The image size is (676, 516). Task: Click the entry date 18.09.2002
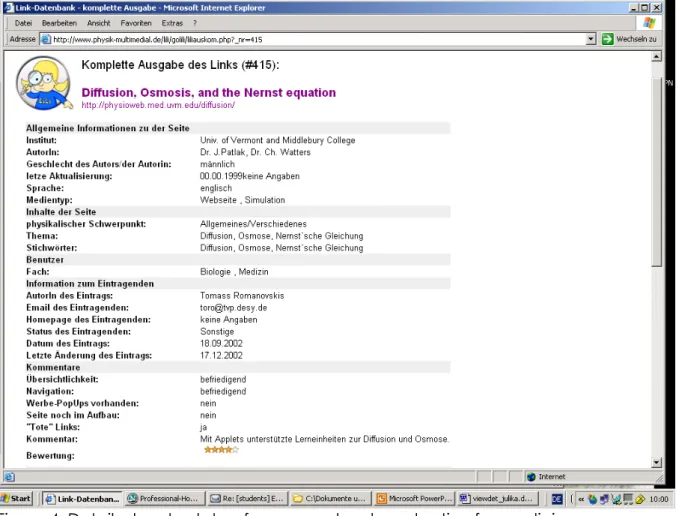pos(221,344)
